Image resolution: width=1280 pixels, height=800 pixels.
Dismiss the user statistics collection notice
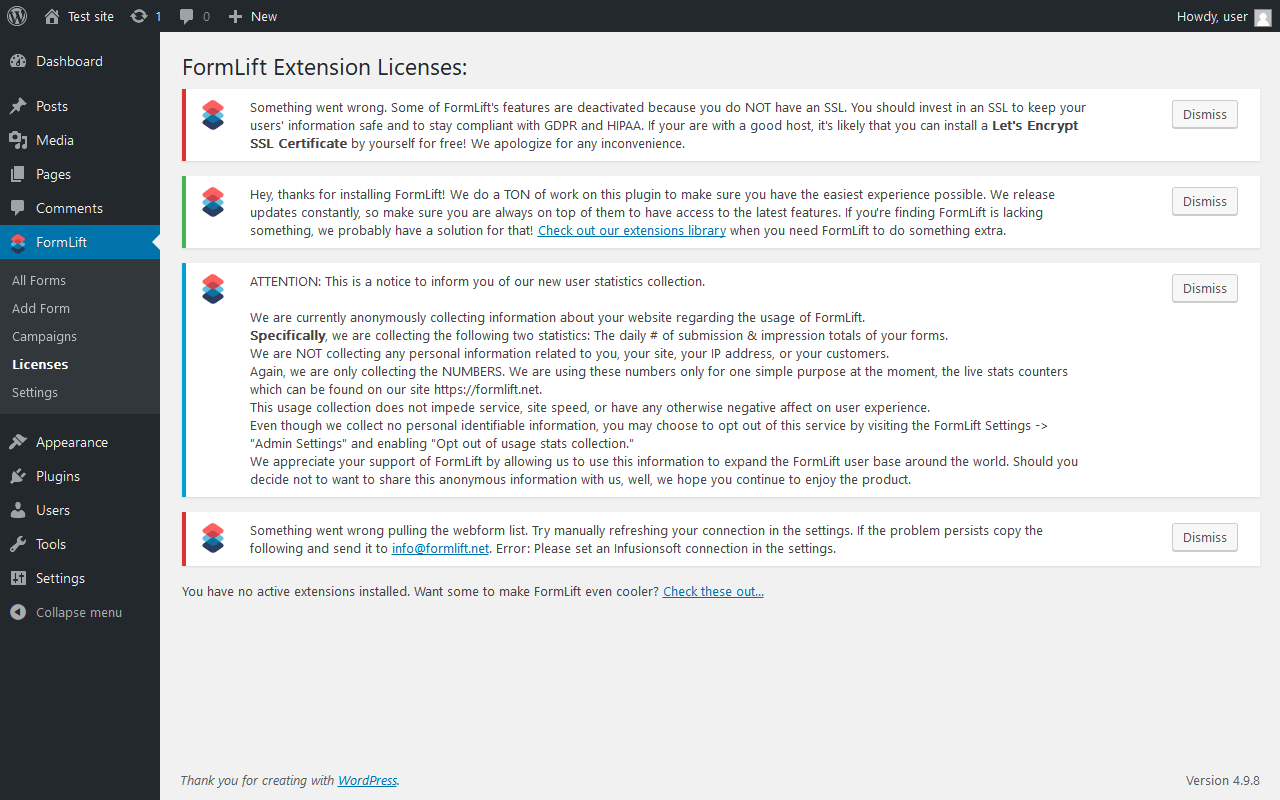(x=1204, y=288)
